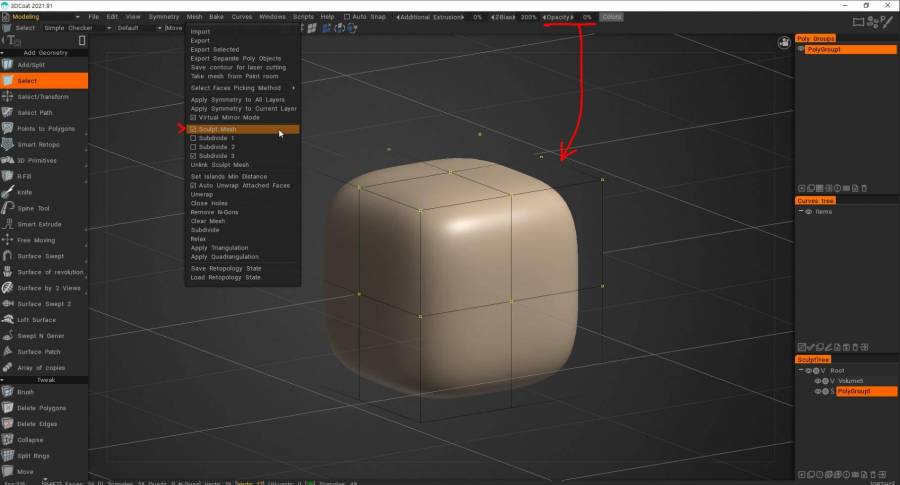Screen dimensions: 900x485
Task: Enable the Subdivide 1 checkbox
Action: click(x=194, y=138)
